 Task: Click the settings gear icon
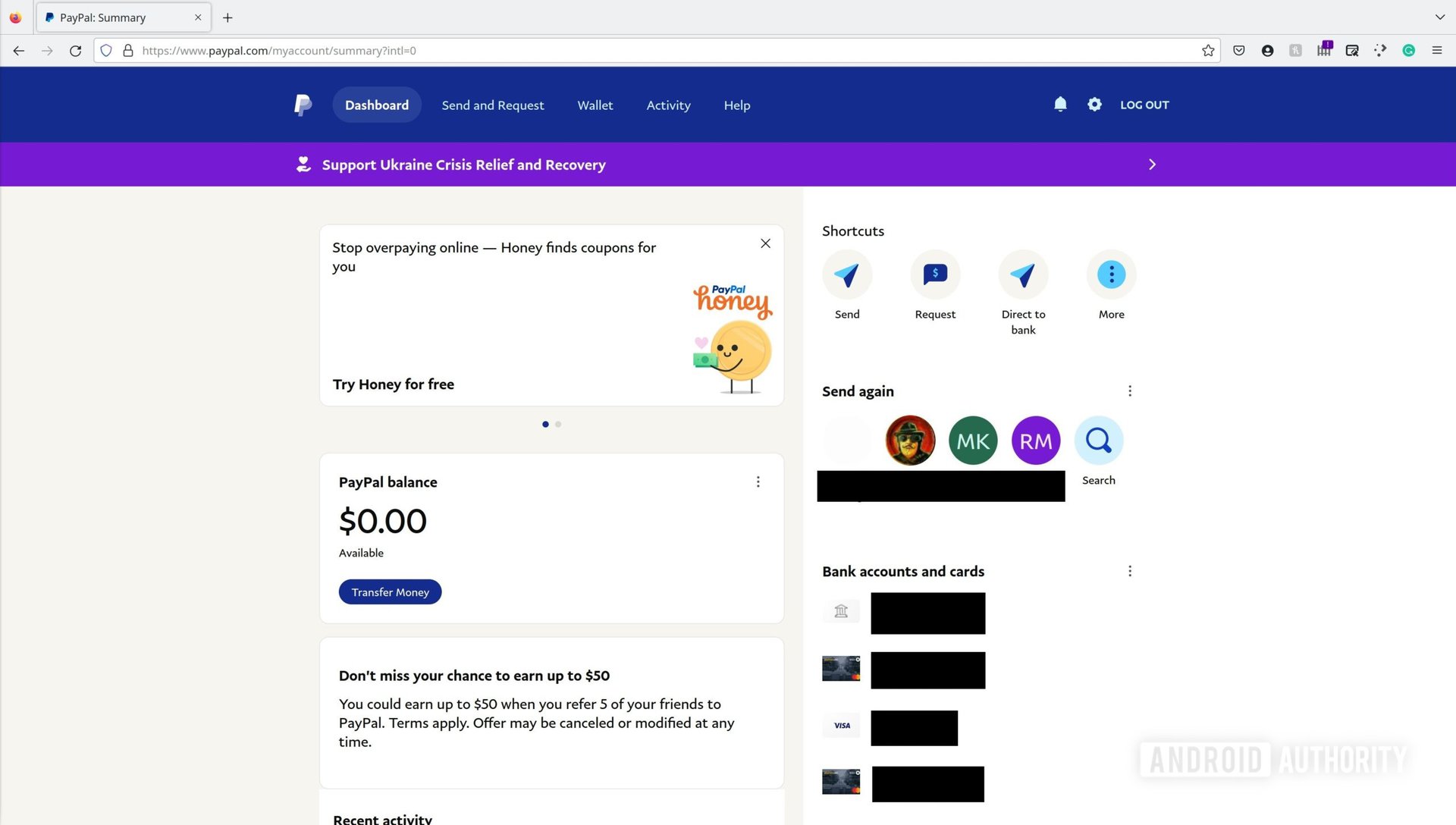pos(1094,104)
